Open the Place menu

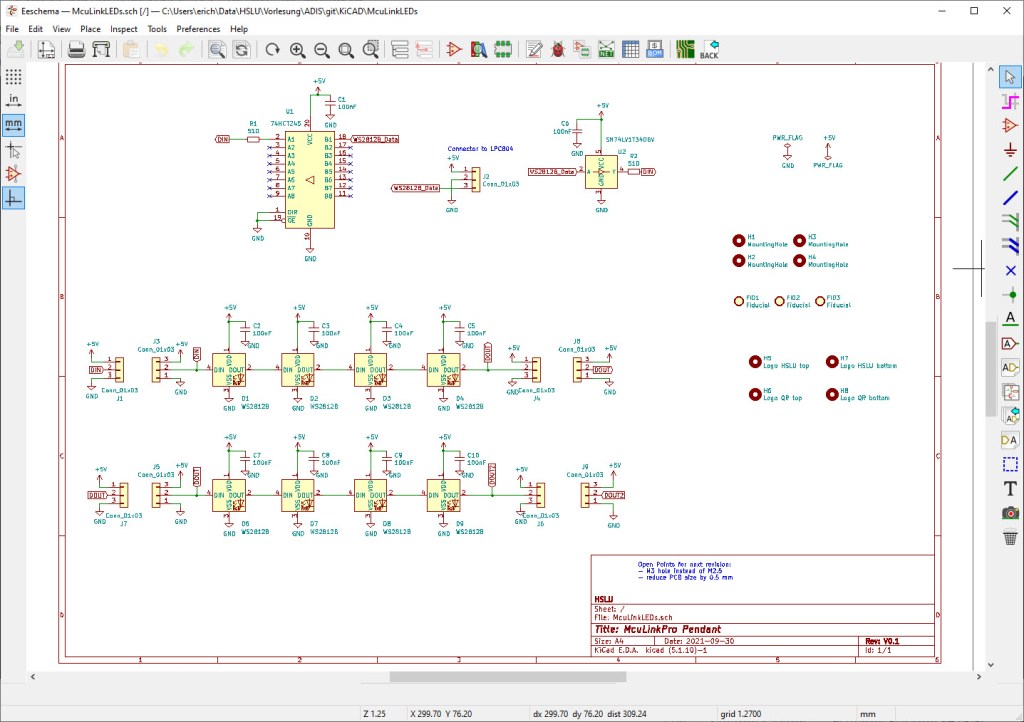(89, 29)
